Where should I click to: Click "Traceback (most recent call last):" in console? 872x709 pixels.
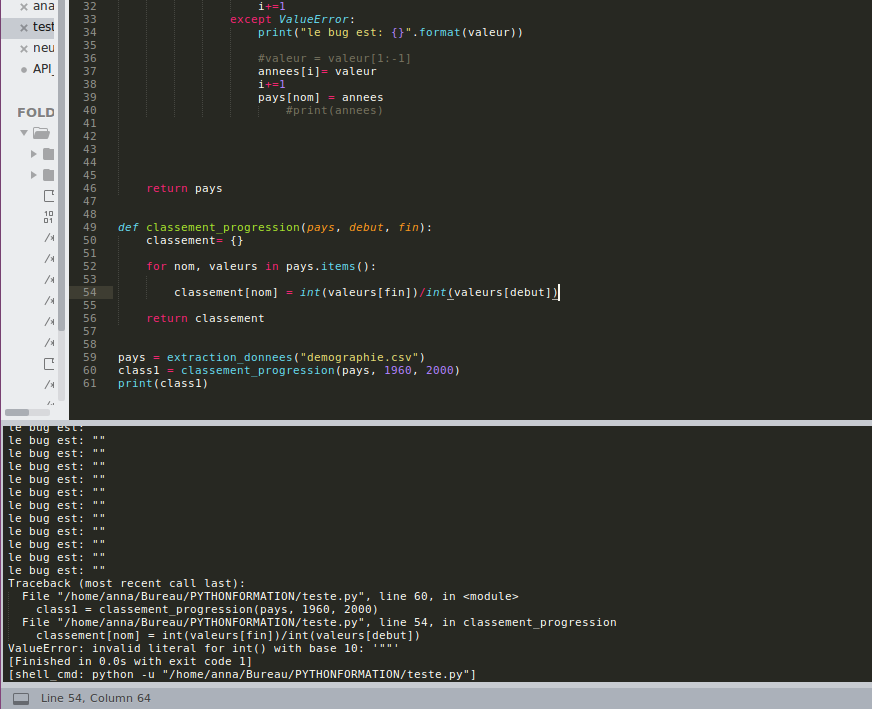tap(127, 583)
